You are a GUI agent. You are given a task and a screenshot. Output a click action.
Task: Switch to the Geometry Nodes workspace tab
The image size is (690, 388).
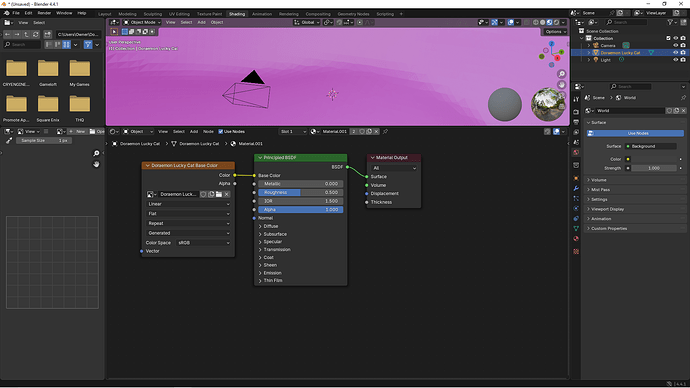click(x=353, y=14)
